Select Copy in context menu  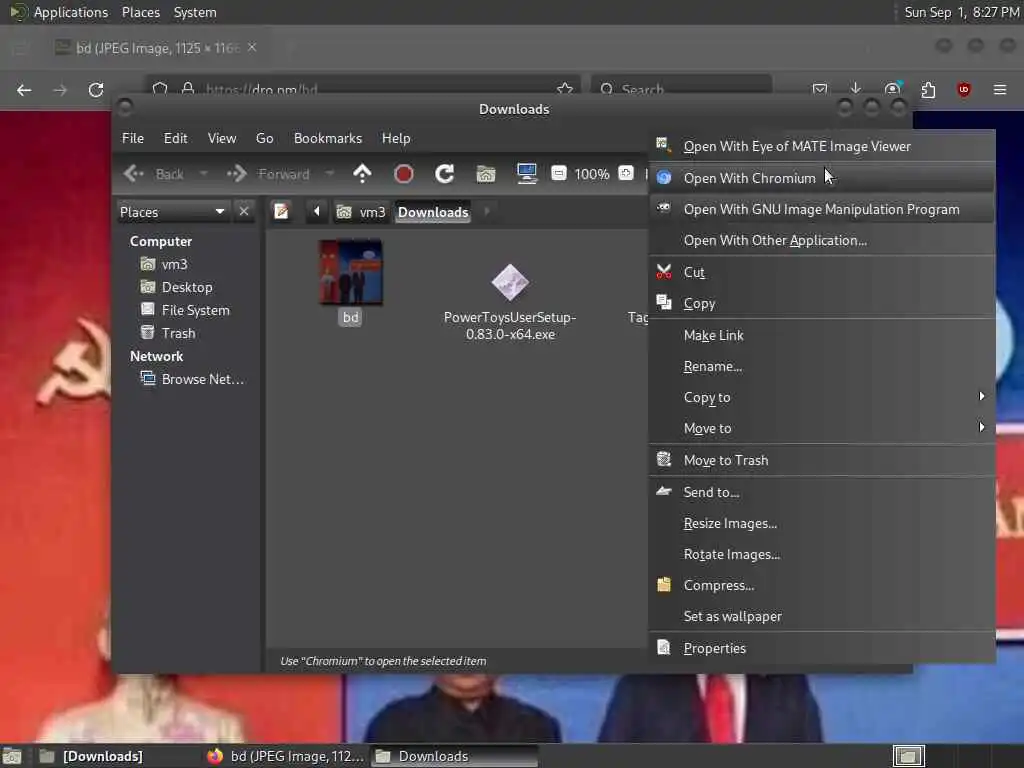(x=822, y=304)
